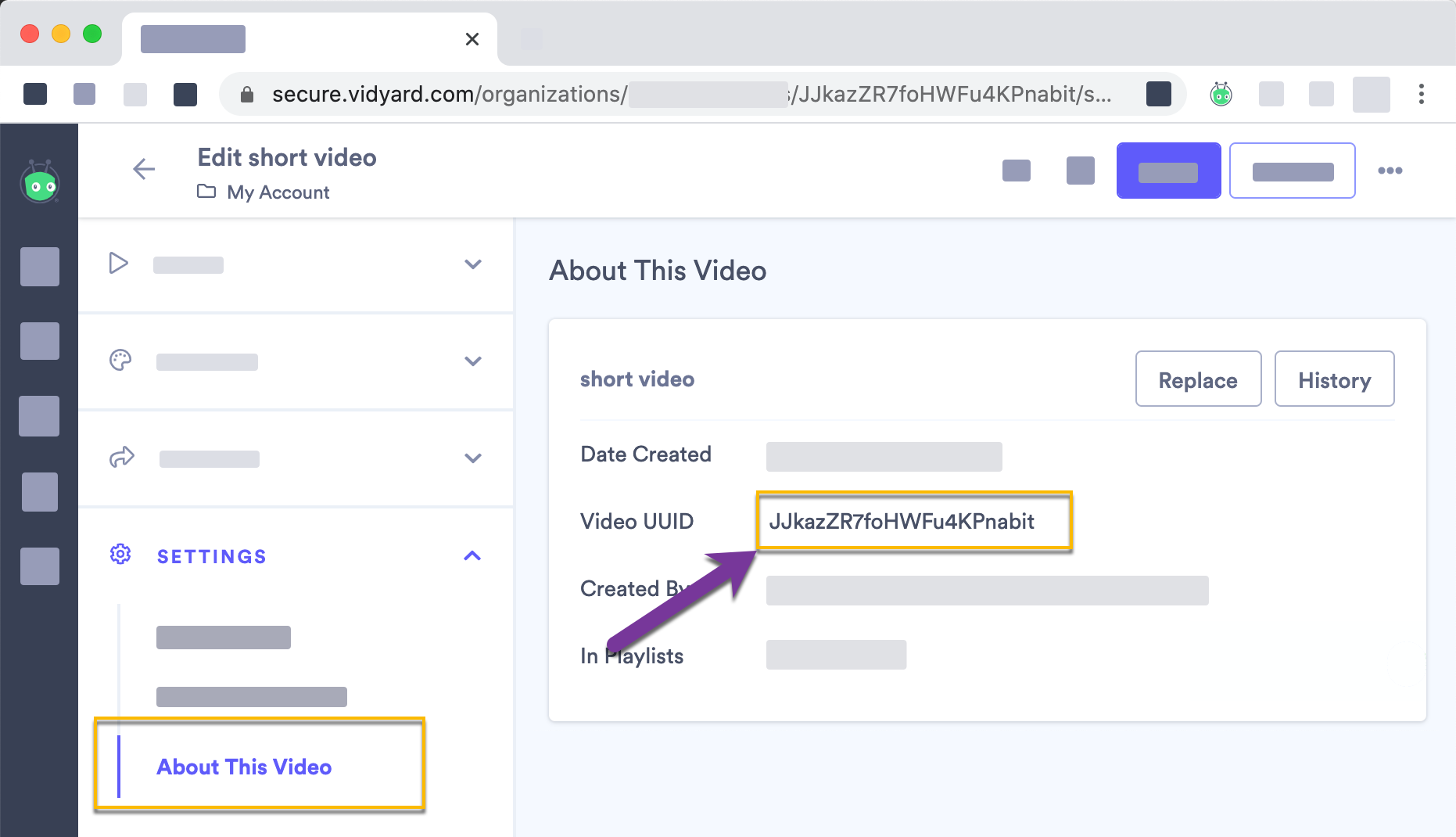Viewport: 1456px width, 837px height.
Task: Click the Video UUID label
Action: point(637,522)
